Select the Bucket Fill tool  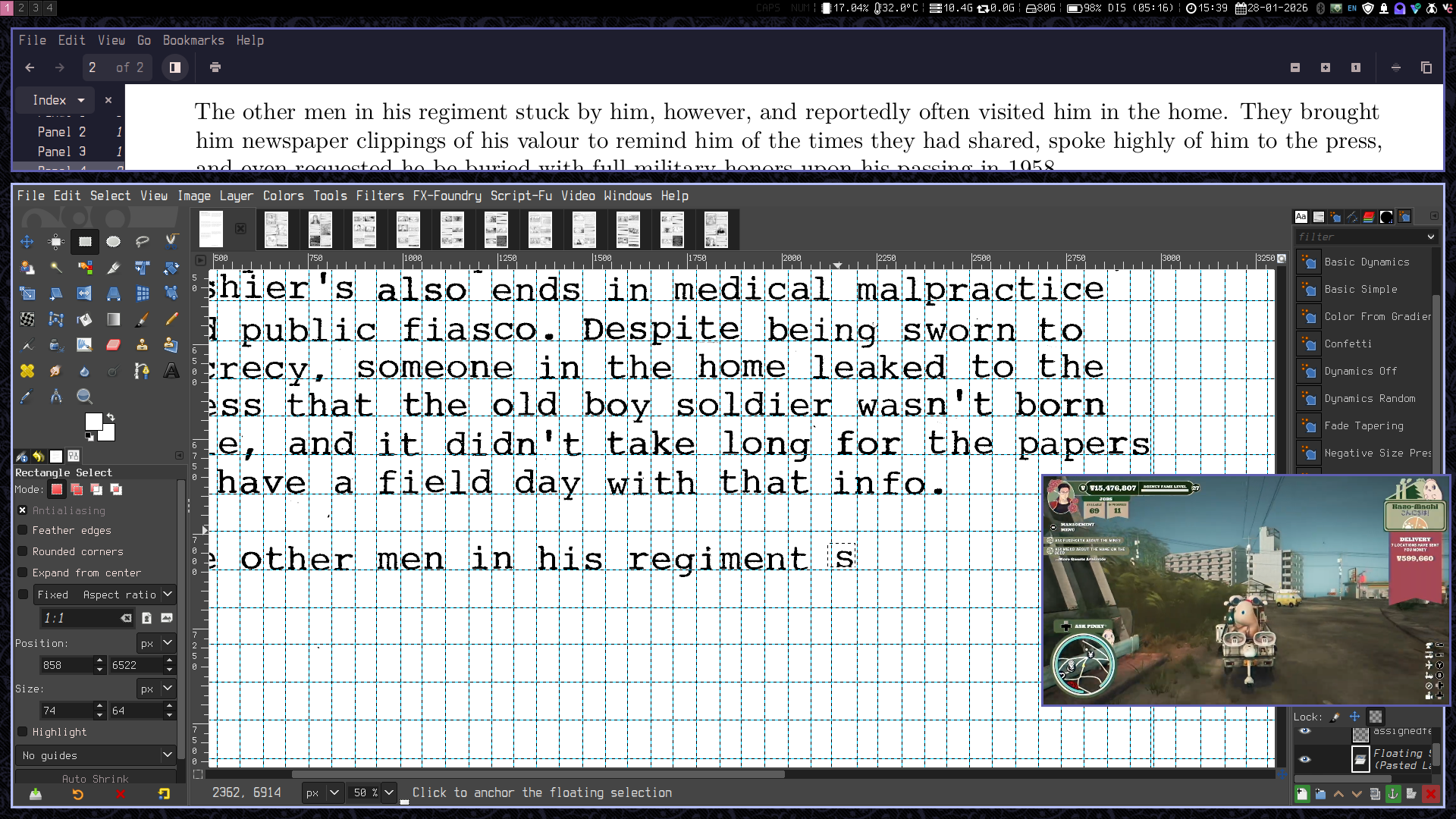click(x=84, y=319)
